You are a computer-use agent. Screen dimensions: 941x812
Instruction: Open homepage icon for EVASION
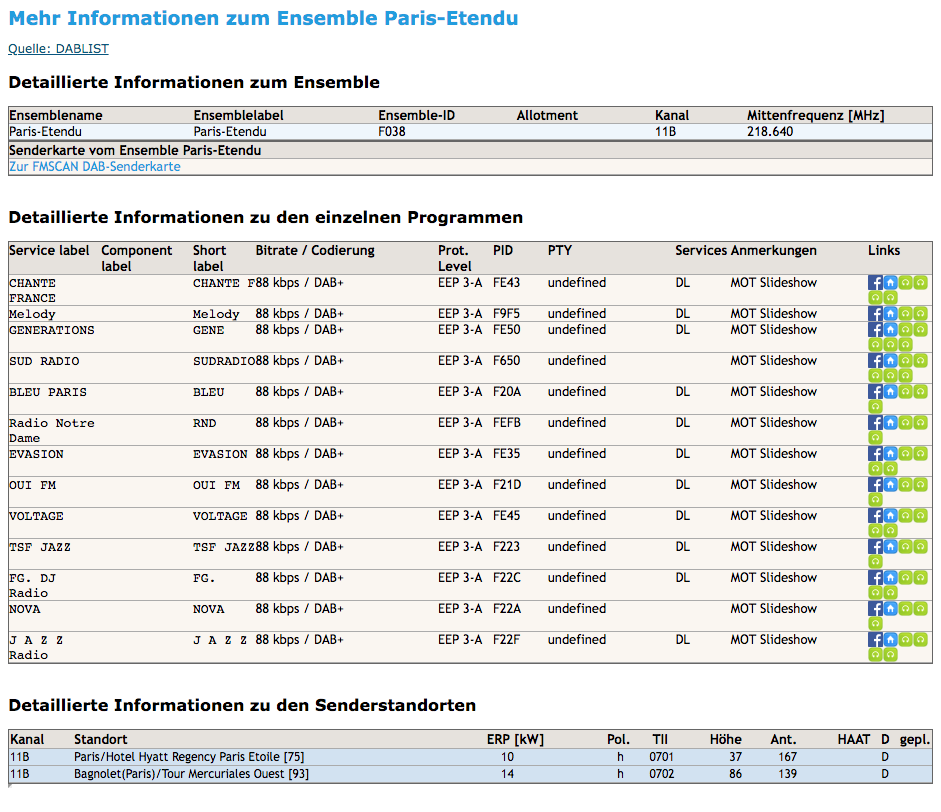[891, 453]
